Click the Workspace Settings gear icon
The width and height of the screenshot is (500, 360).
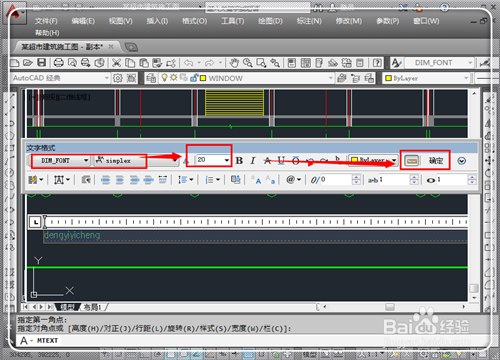click(118, 78)
